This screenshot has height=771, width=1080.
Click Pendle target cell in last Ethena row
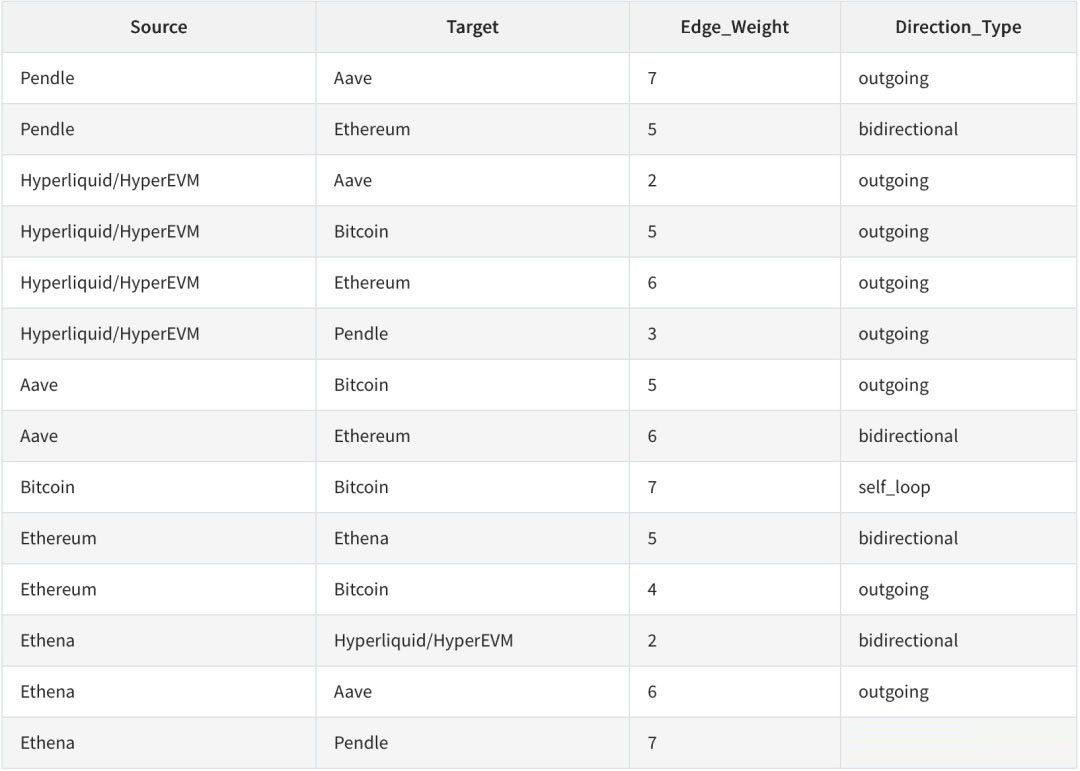click(361, 742)
